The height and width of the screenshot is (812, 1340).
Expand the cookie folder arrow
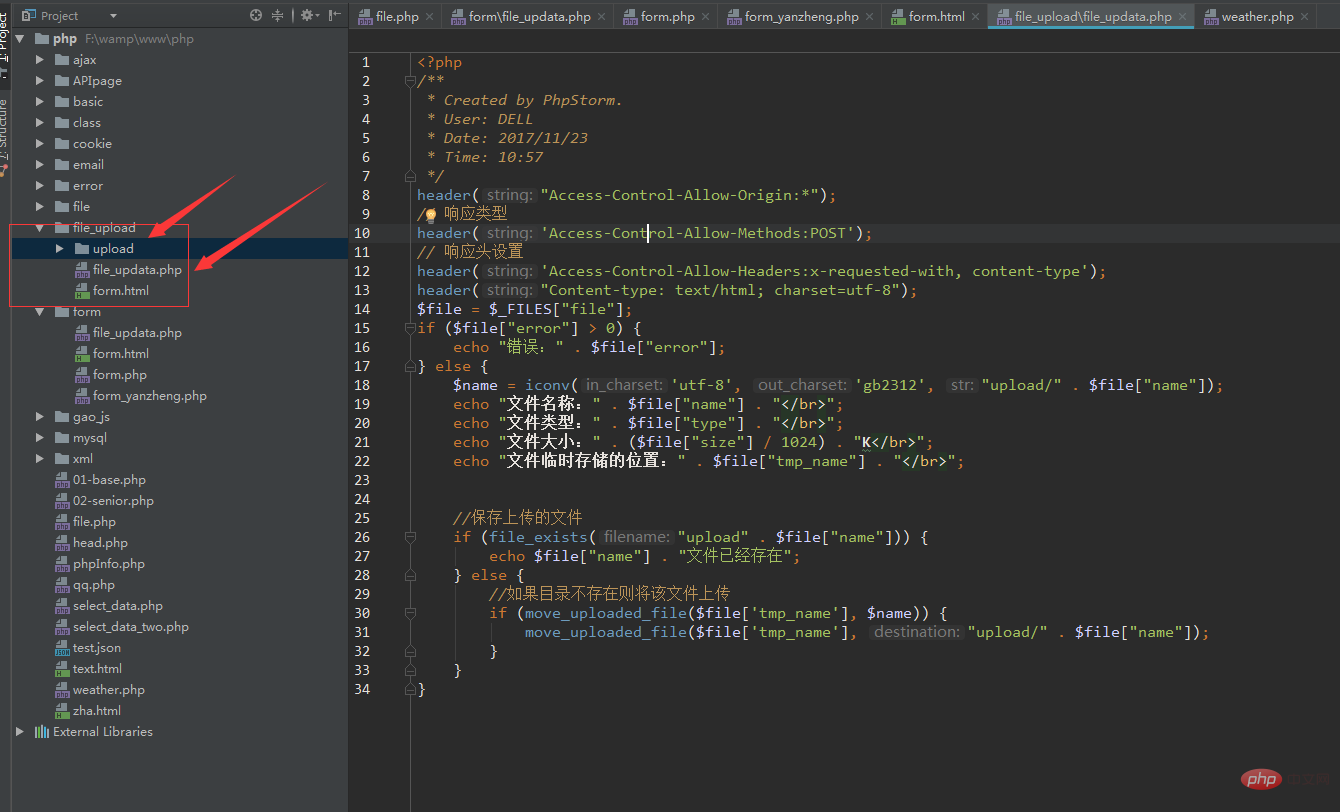(40, 144)
